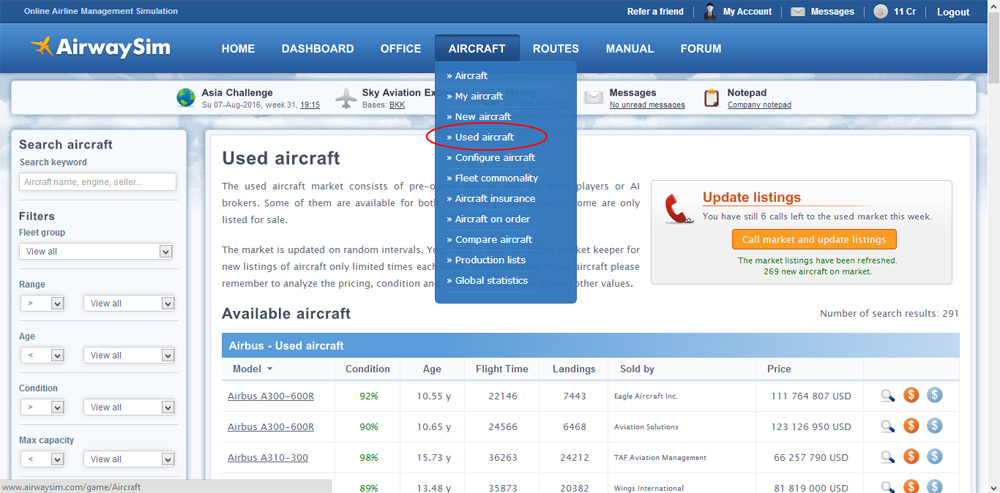Open the HOME nav tab
Viewport: 1000px width, 493px height.
(x=238, y=48)
